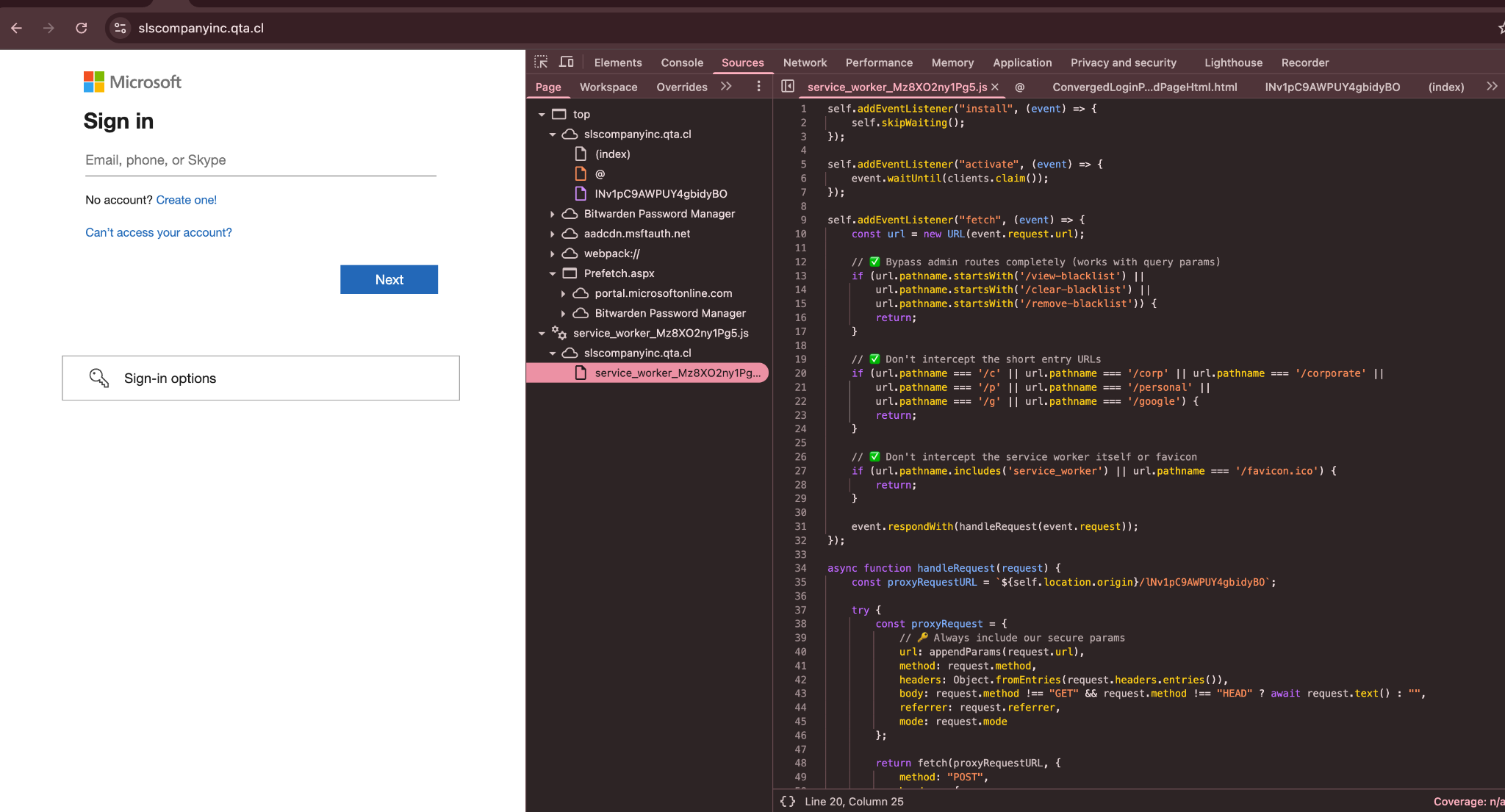Click pretty print braces icon

788,801
